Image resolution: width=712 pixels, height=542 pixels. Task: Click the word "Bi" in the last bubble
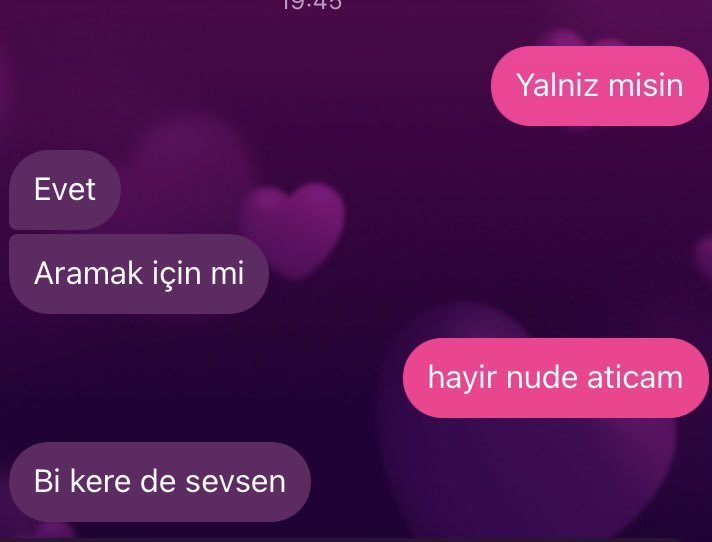[x=47, y=481]
